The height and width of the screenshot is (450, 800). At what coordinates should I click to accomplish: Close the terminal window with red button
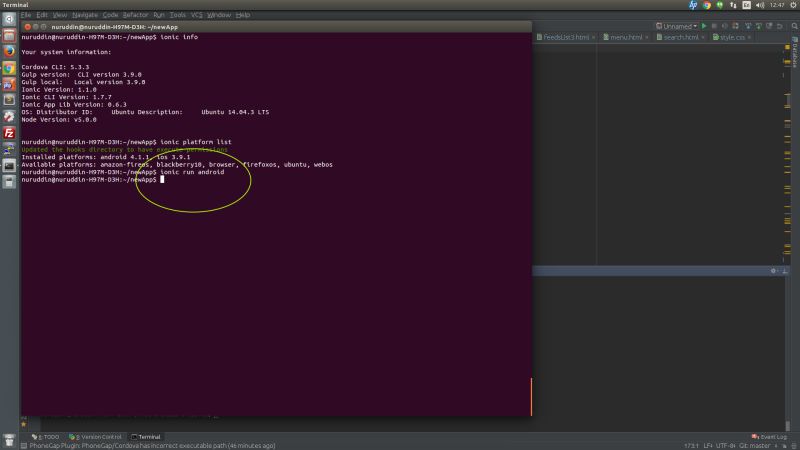click(28, 27)
